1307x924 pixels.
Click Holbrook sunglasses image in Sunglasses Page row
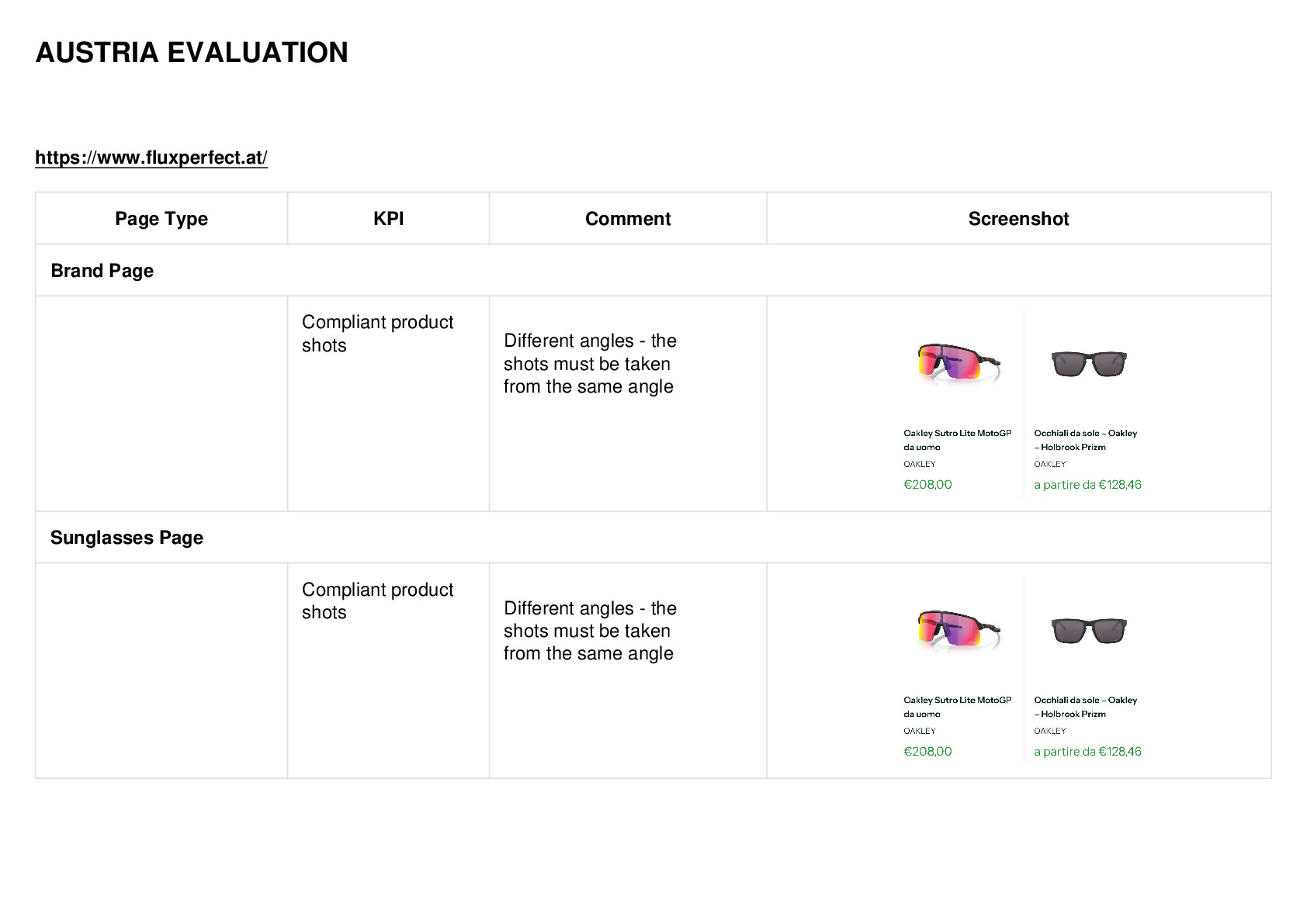(1088, 630)
